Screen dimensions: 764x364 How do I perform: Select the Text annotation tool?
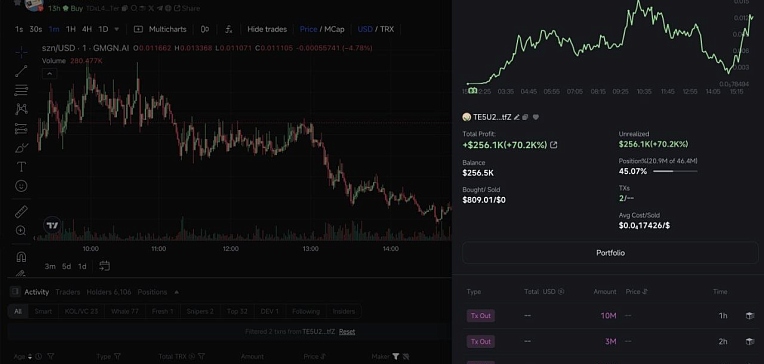(x=21, y=167)
